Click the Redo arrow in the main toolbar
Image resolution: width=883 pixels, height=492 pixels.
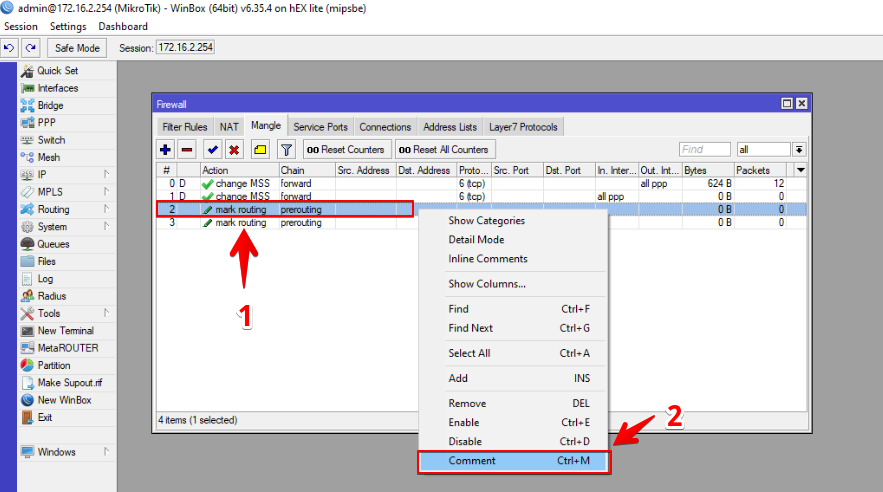pyautogui.click(x=31, y=48)
